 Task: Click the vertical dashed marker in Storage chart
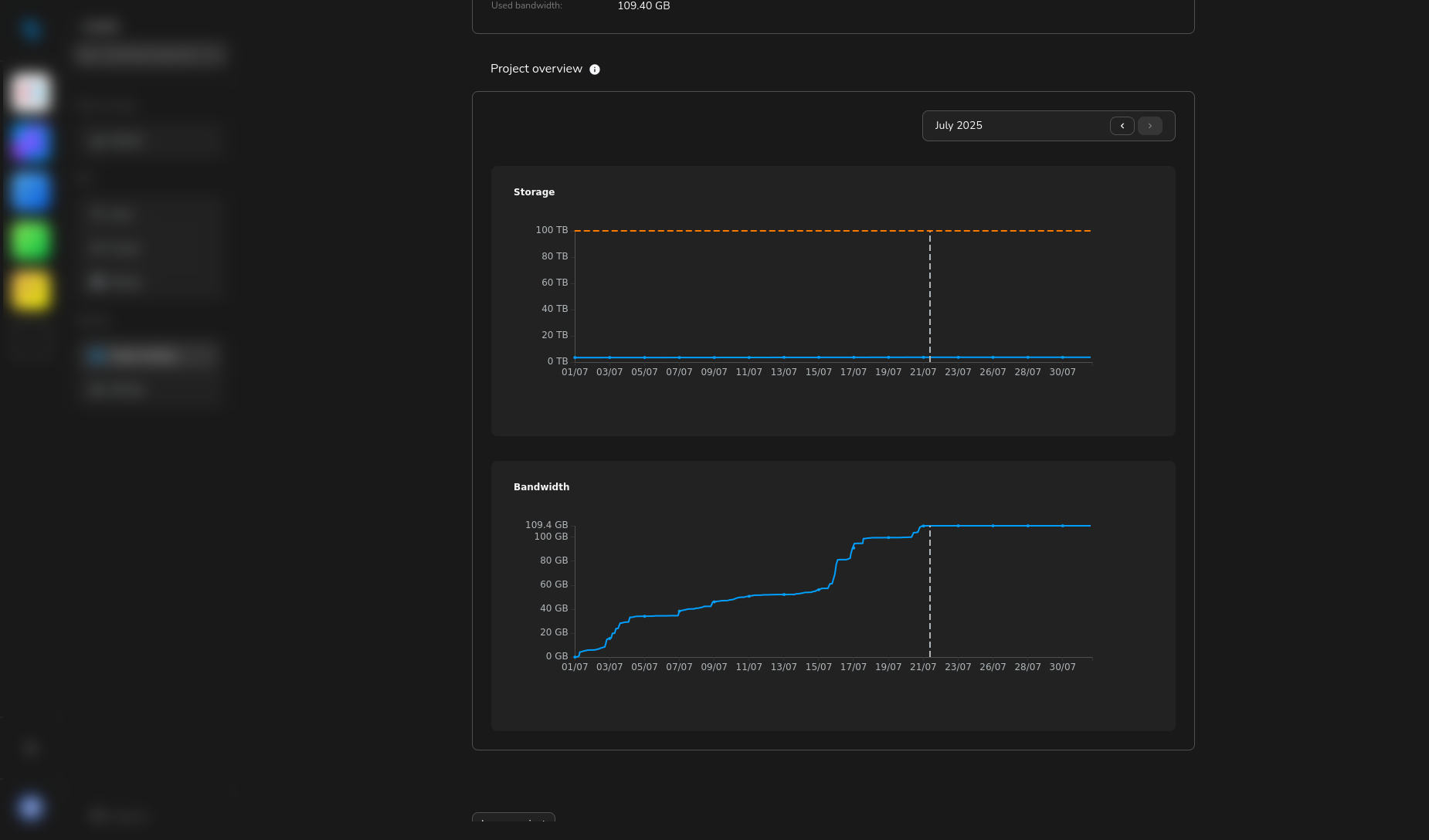[x=930, y=296]
